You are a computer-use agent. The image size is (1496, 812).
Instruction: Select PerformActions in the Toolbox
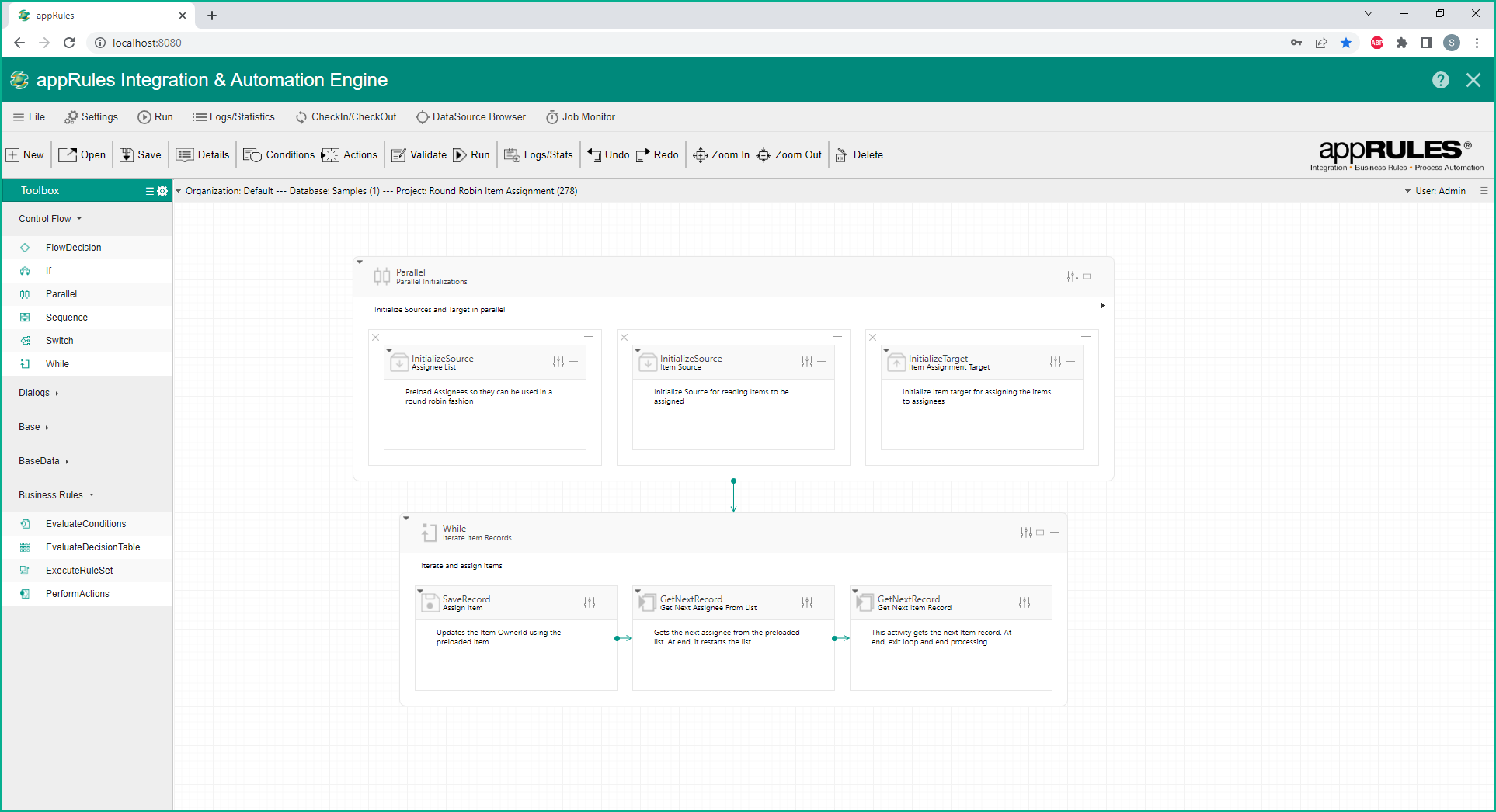point(88,594)
